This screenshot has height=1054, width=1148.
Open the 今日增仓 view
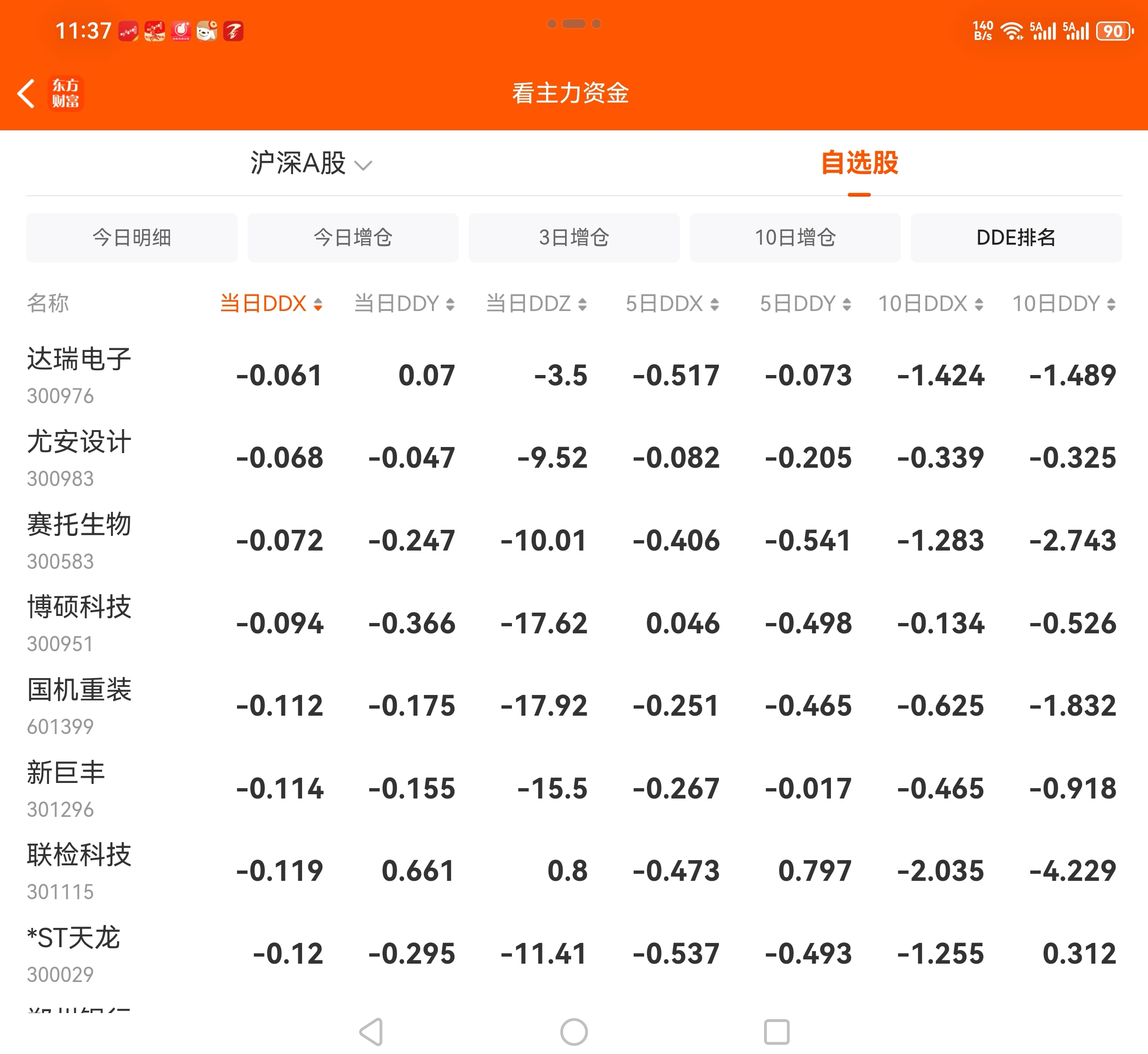coord(352,238)
